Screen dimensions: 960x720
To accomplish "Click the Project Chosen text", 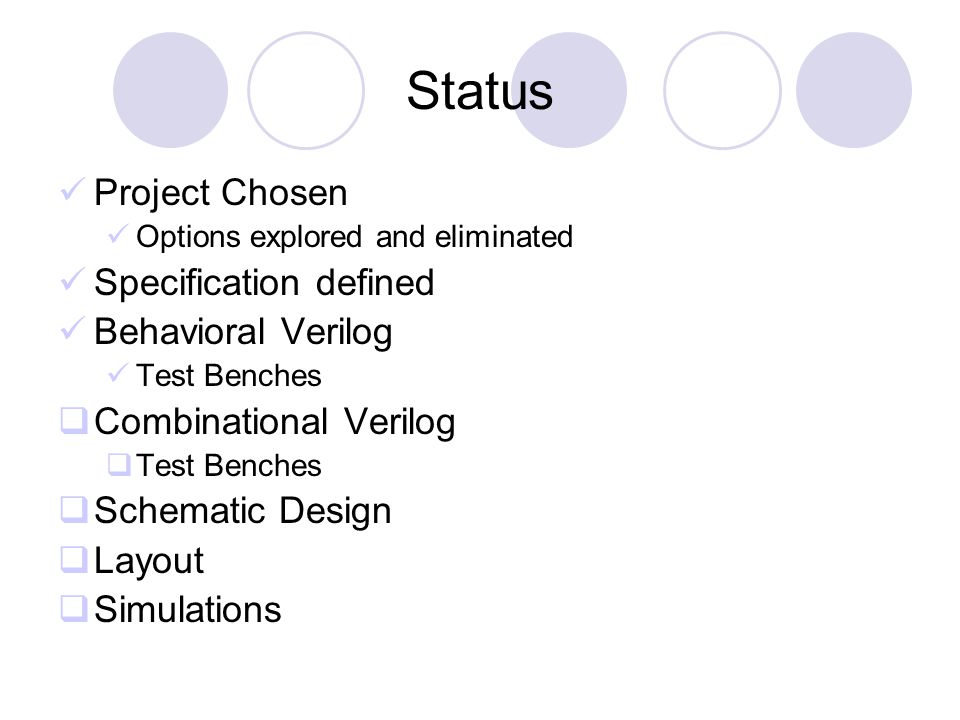I will click(x=221, y=193).
